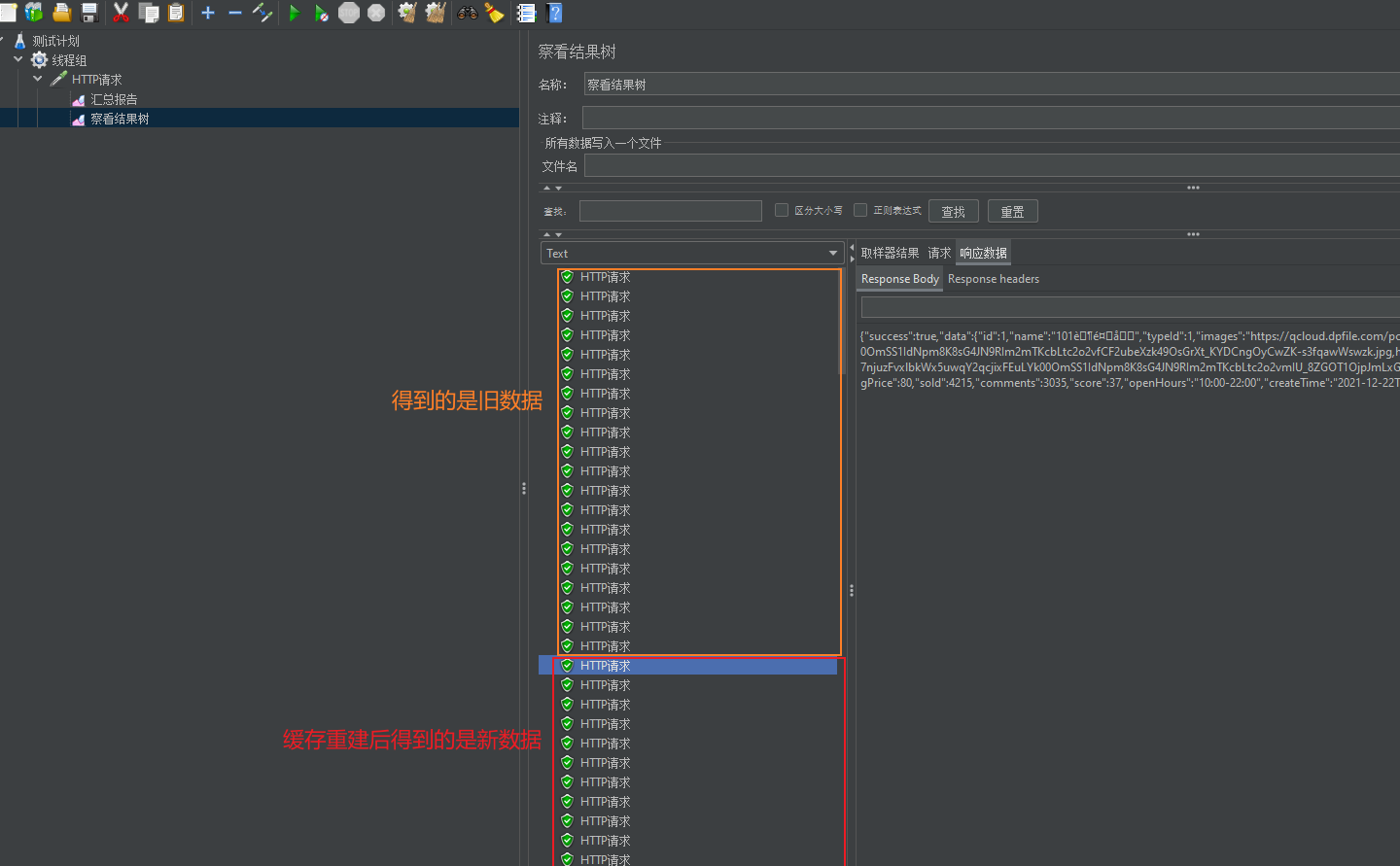Cut with the scissors toolbar icon

tap(121, 13)
